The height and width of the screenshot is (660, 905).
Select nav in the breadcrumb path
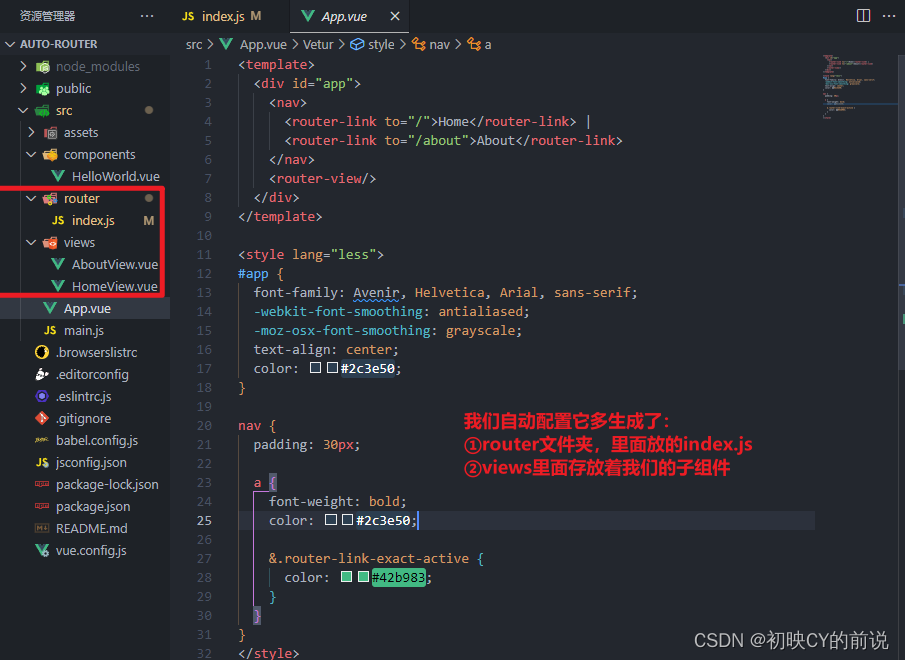439,44
